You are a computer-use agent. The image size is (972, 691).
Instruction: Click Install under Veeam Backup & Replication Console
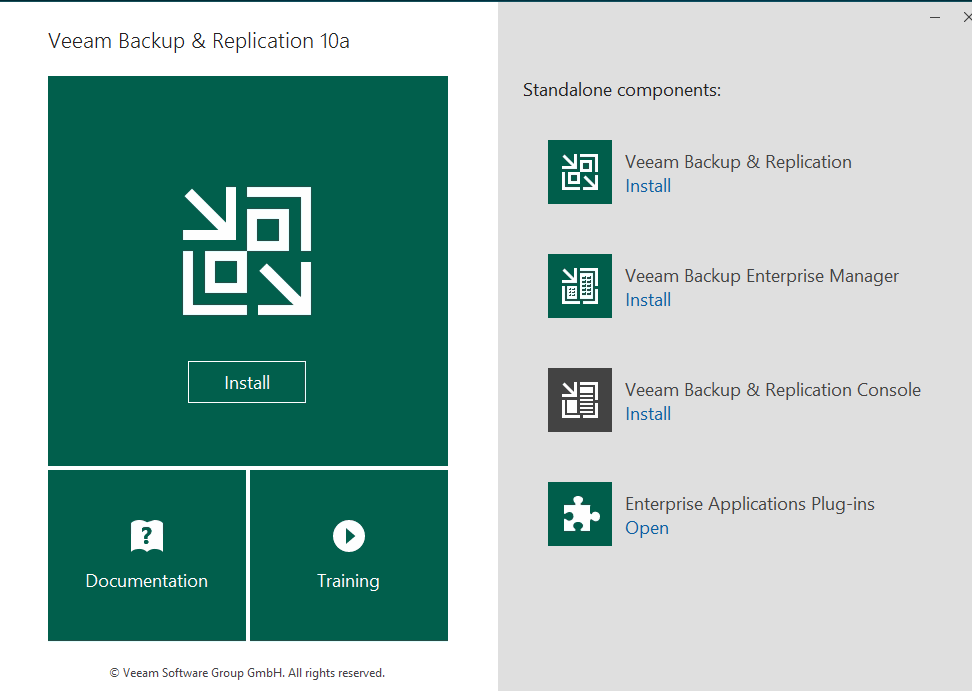tap(648, 414)
